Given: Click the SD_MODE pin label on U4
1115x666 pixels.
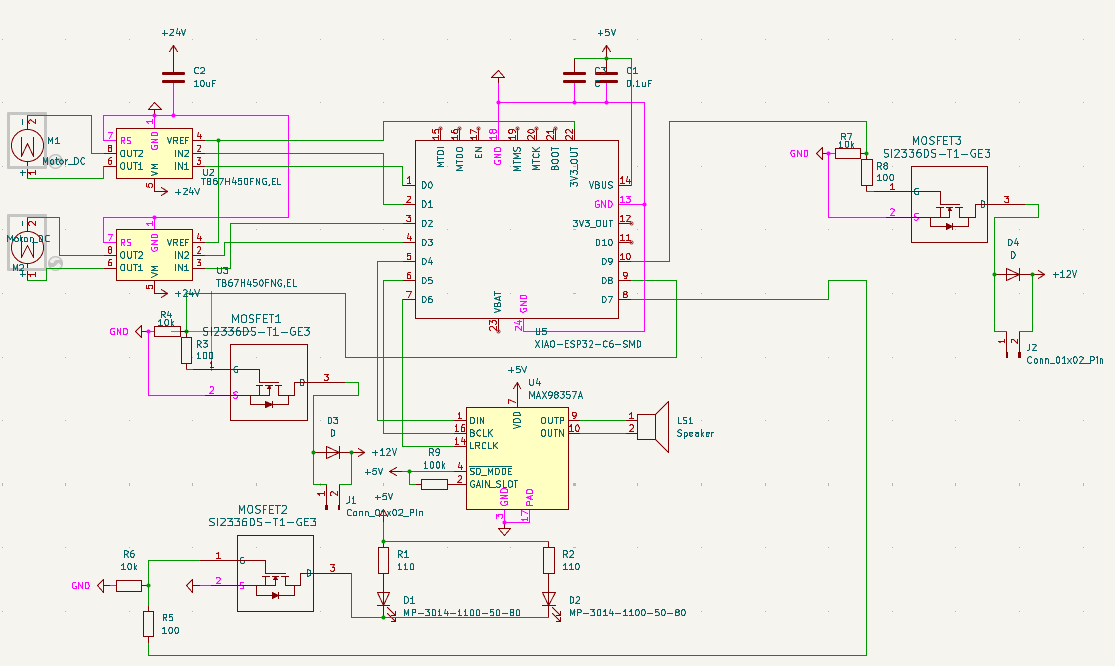Looking at the screenshot, I should (491, 472).
